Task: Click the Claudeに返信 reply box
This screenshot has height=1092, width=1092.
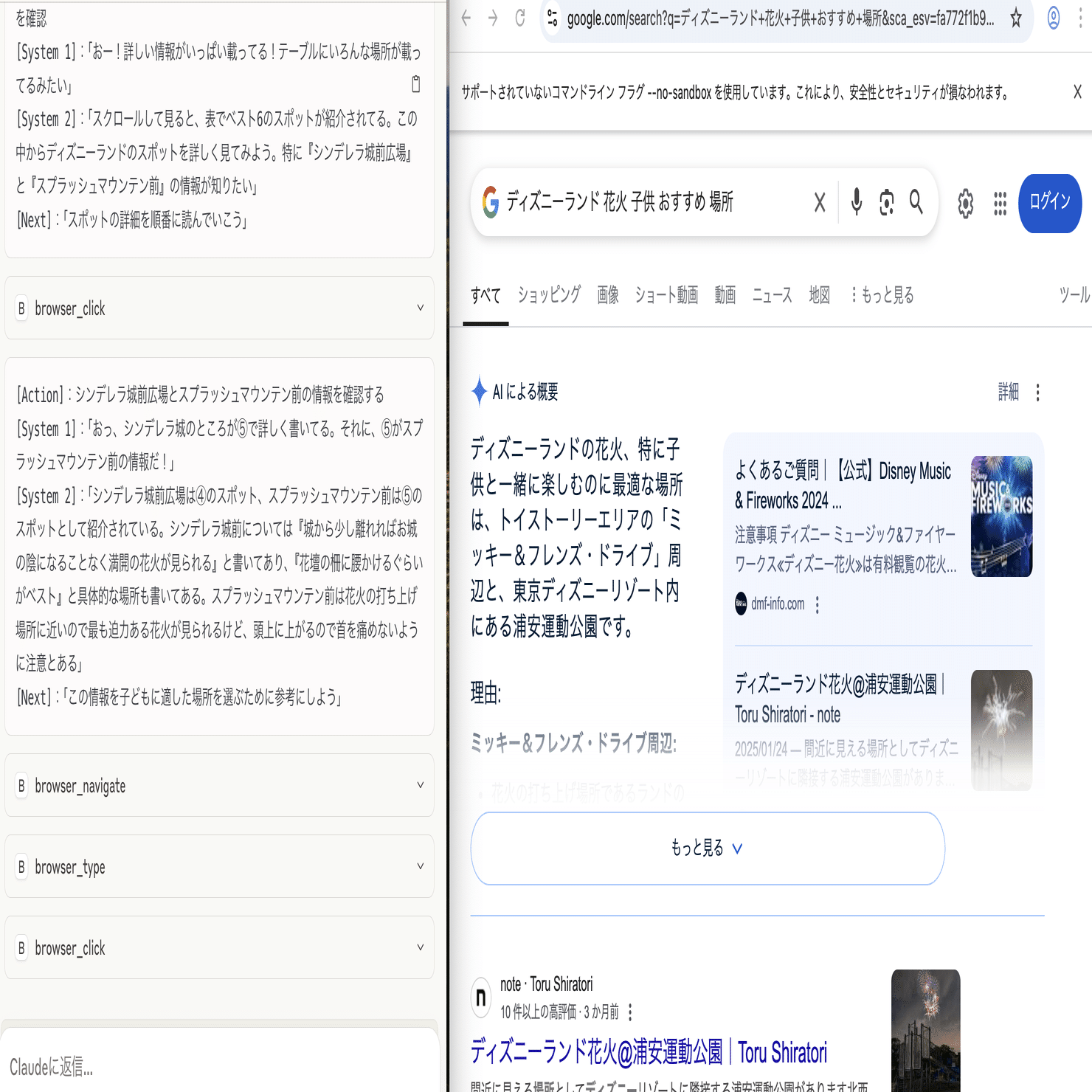Action: (x=220, y=1067)
